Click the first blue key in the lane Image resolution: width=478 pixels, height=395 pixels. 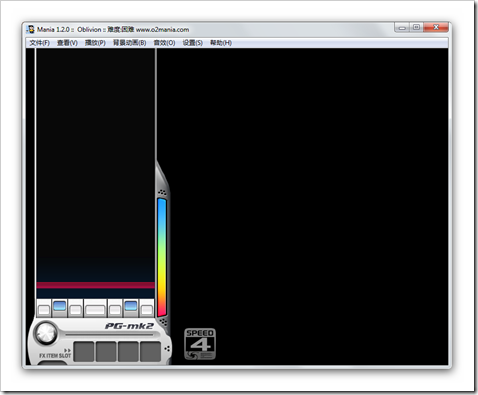60,307
